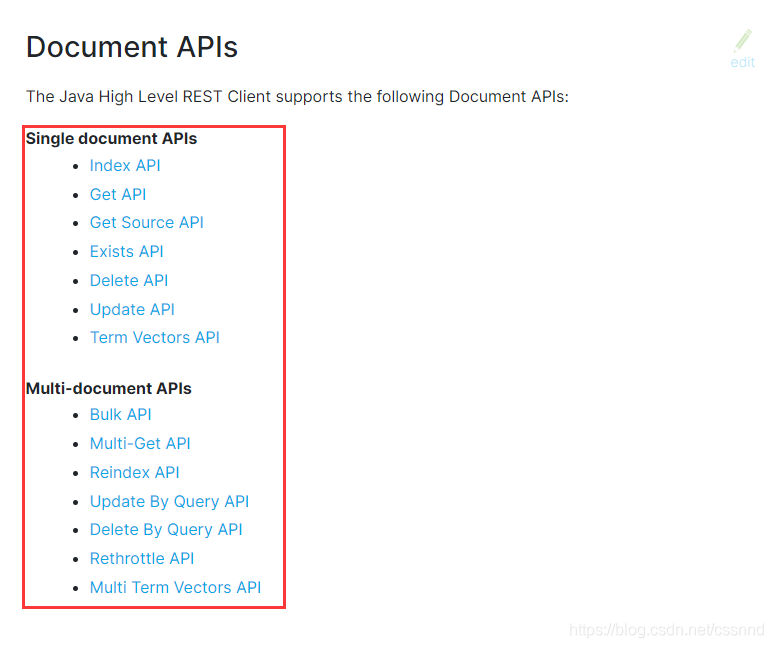This screenshot has height=648, width=773.
Task: Follow the Delete API link
Action: (129, 280)
